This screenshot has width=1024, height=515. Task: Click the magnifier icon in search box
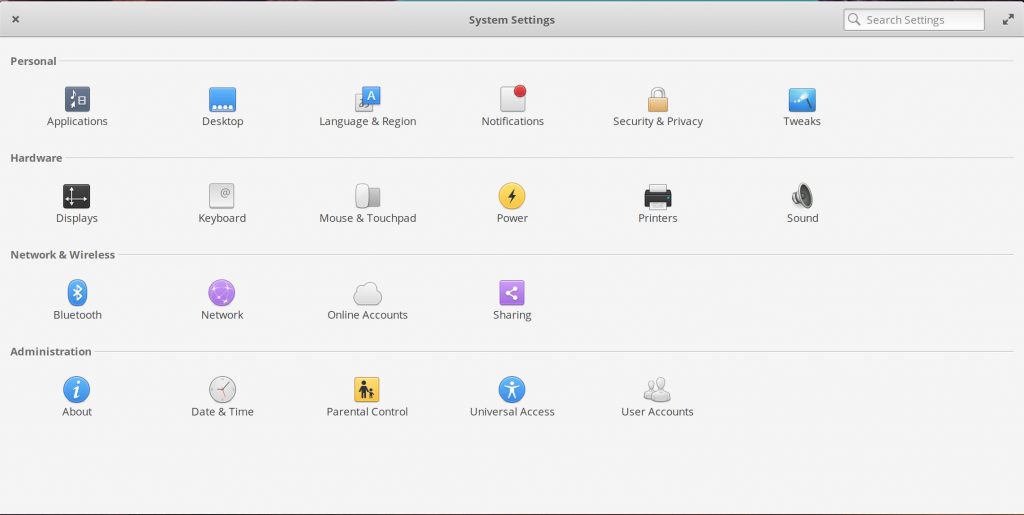click(854, 20)
